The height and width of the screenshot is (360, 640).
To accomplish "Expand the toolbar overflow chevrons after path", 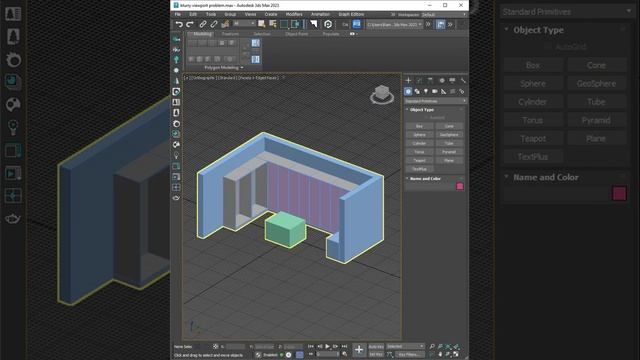I will click(428, 24).
